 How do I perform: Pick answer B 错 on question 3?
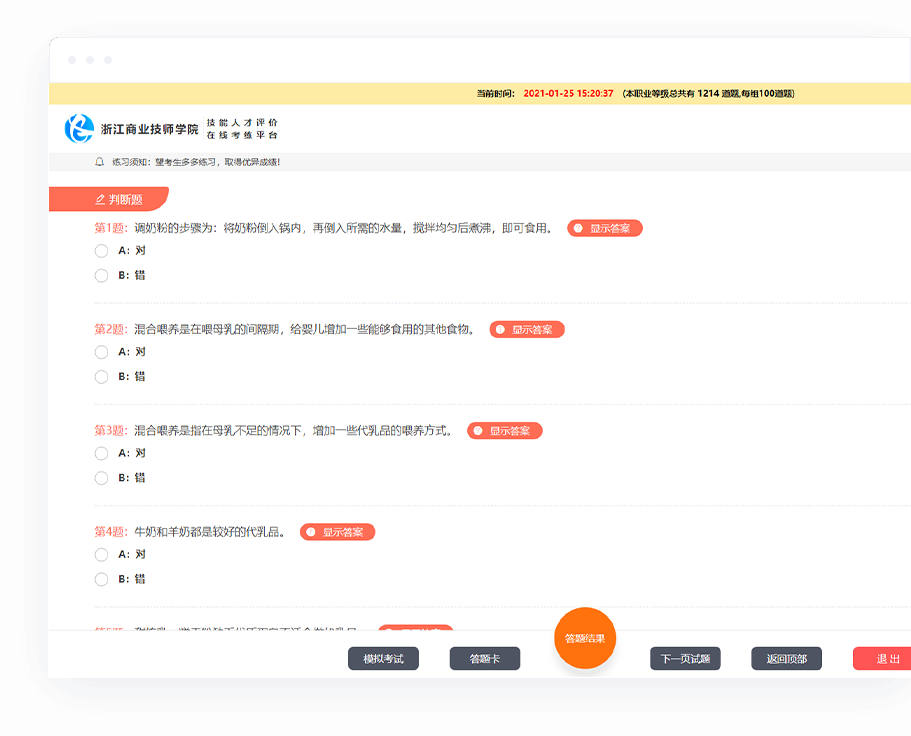[x=101, y=478]
